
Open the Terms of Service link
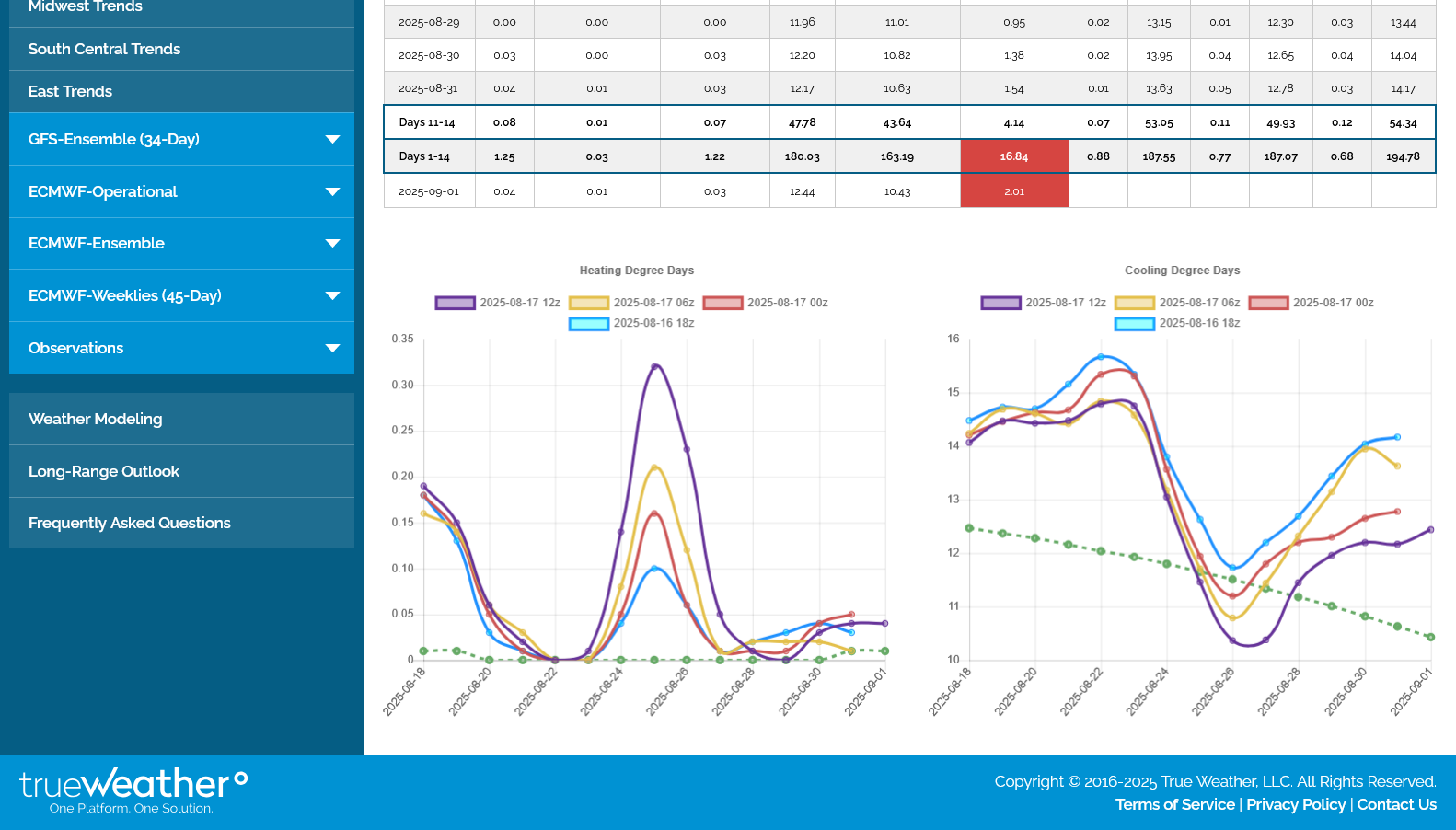tap(1174, 804)
